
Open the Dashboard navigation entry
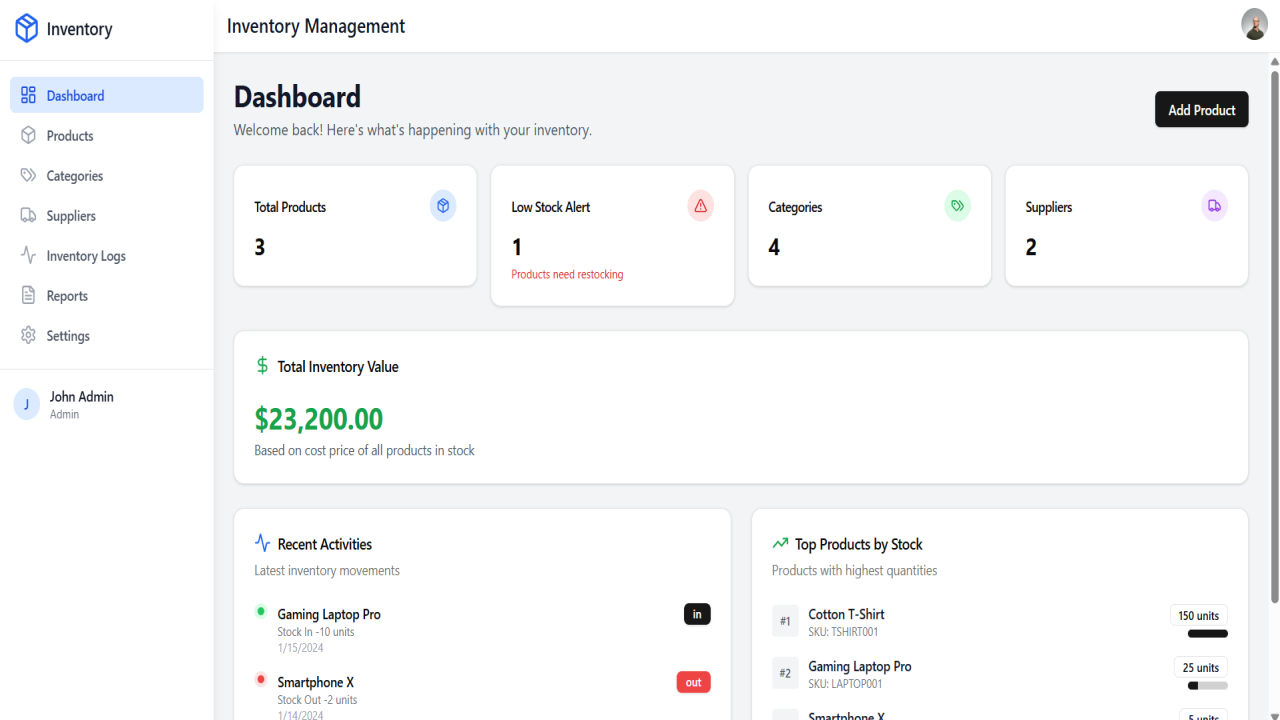point(75,94)
